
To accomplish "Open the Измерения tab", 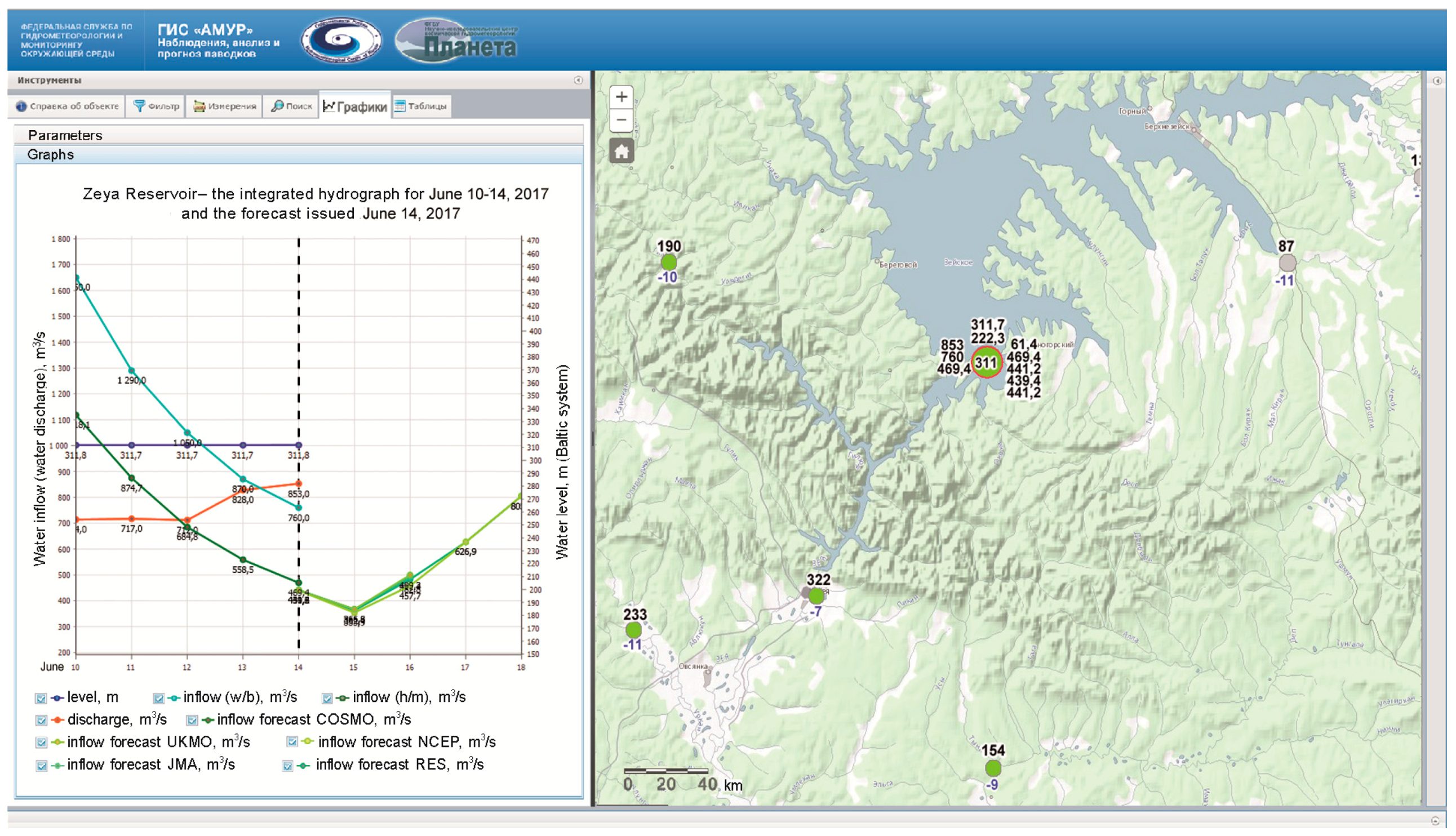I will pyautogui.click(x=224, y=106).
